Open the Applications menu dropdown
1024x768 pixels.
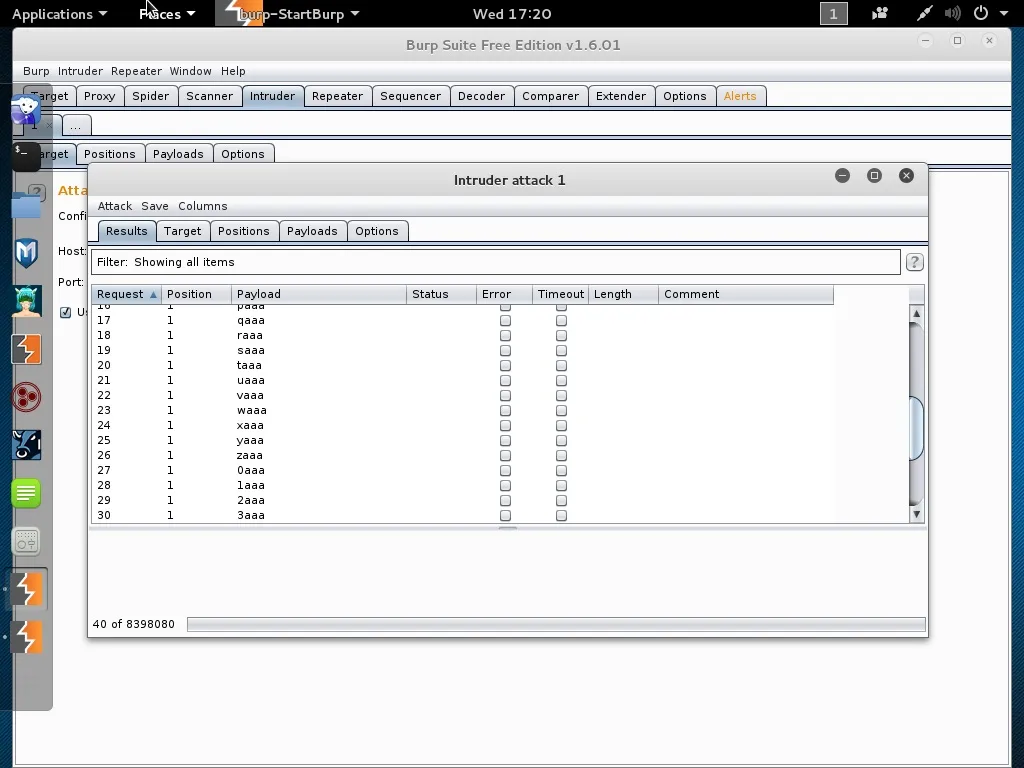[59, 14]
